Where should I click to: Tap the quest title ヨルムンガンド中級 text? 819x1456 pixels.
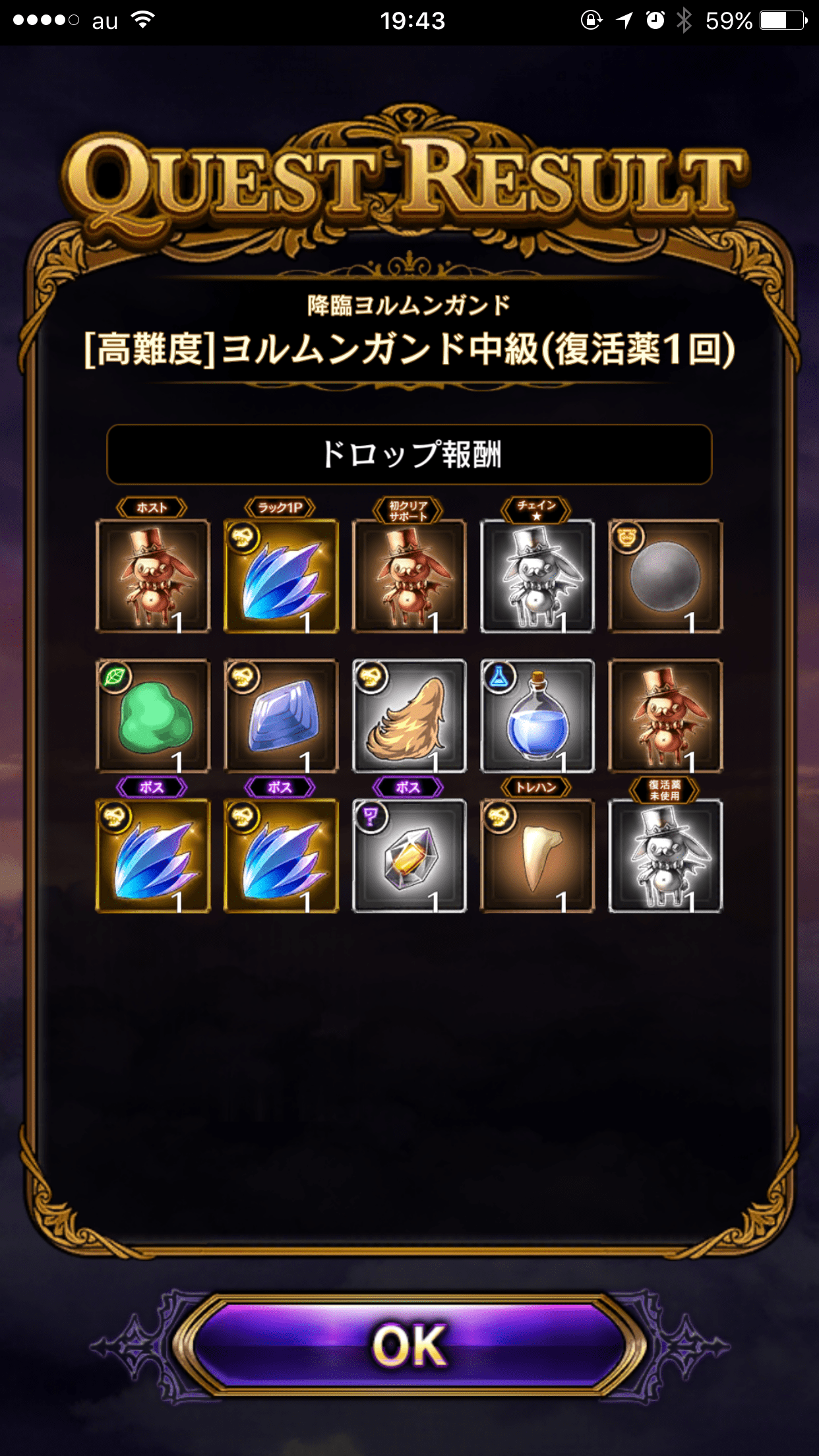point(409,349)
